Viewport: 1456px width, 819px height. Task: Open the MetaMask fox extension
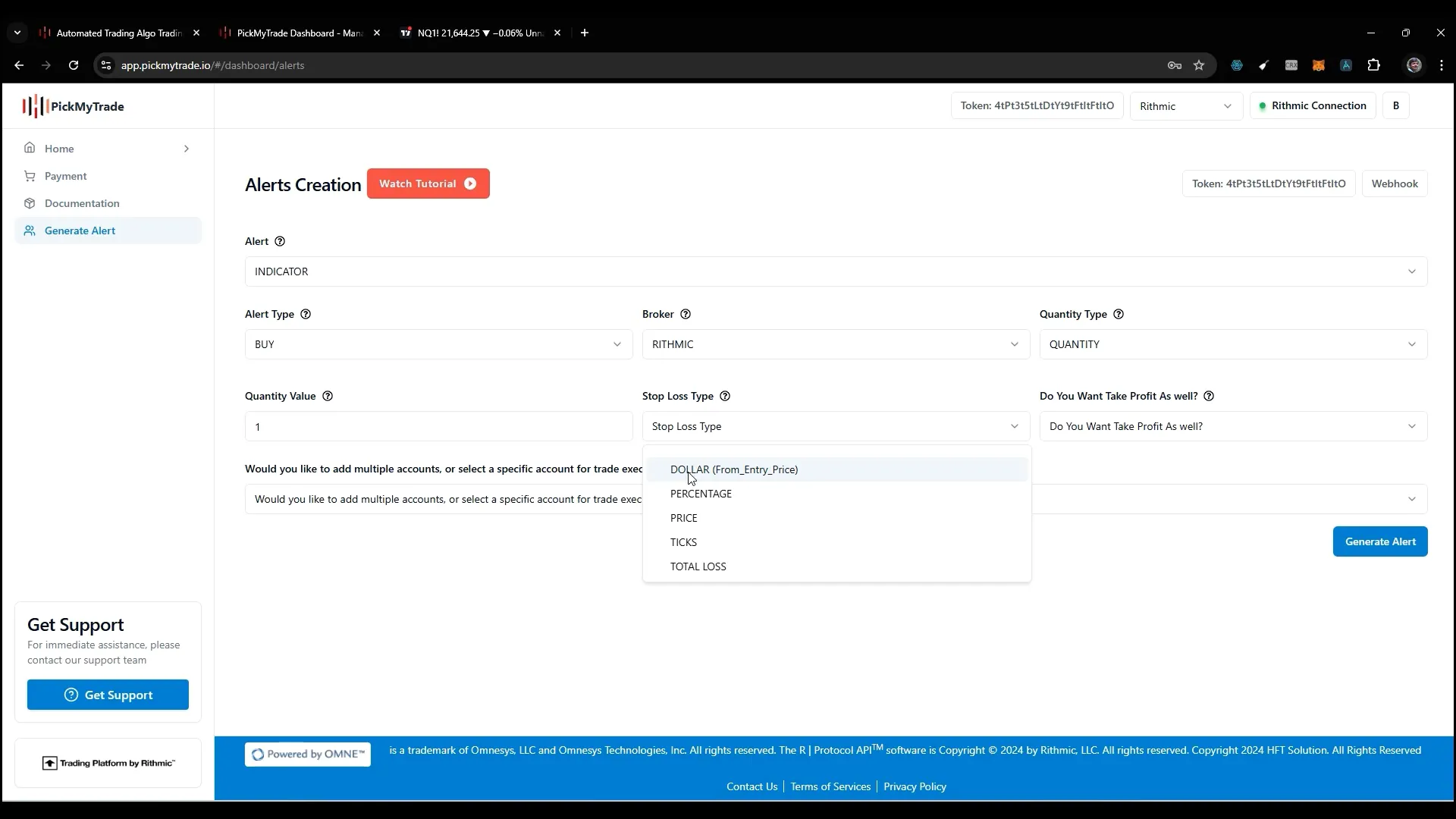coord(1319,65)
